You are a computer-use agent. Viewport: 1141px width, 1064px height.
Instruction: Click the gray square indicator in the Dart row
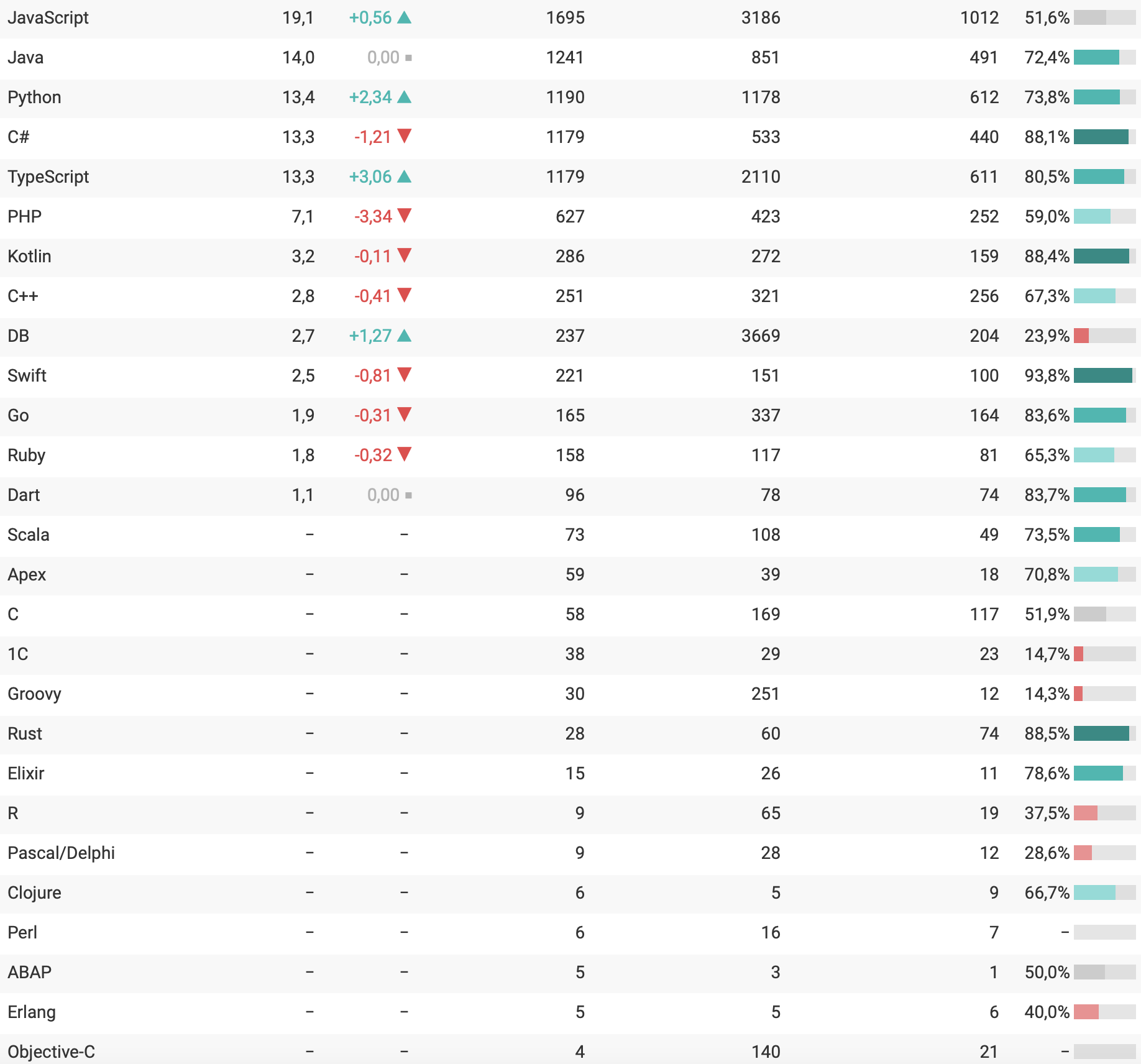click(408, 495)
